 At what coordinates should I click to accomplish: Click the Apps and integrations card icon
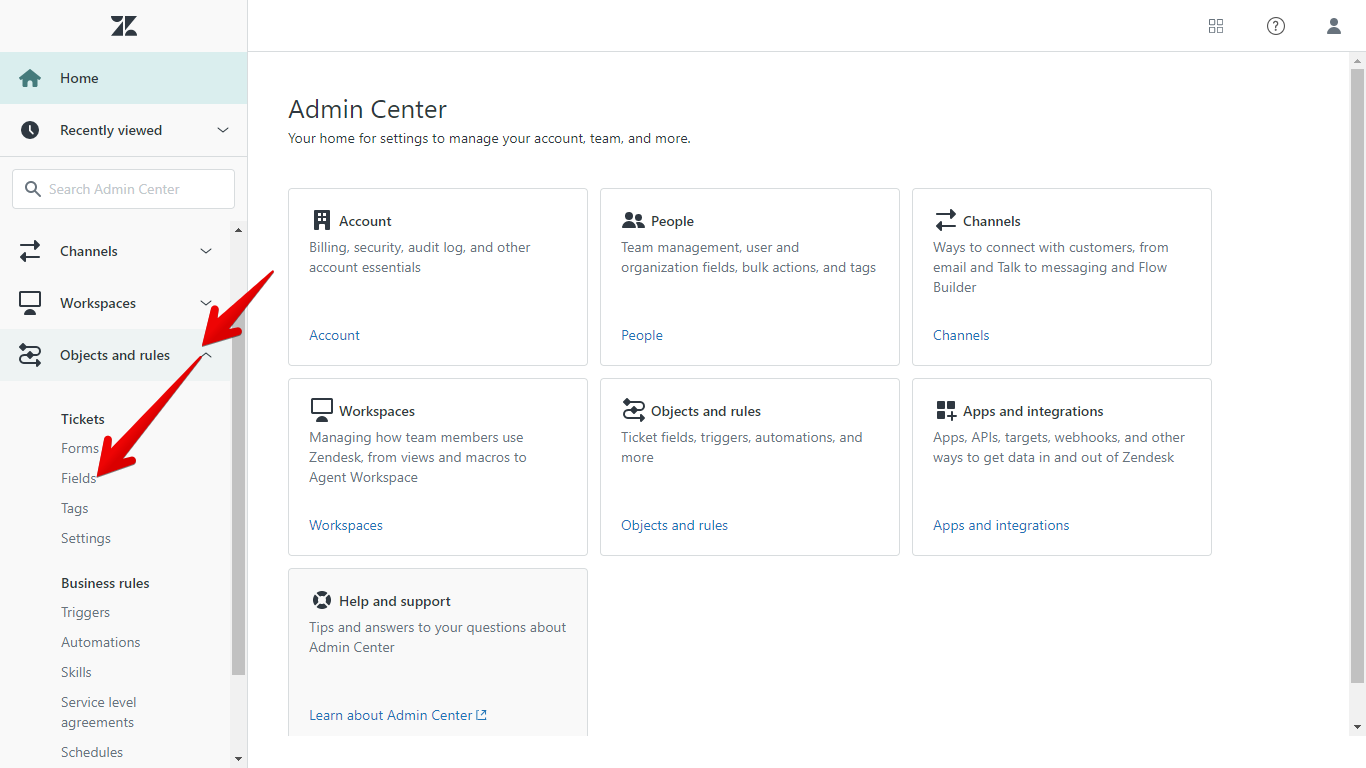(x=945, y=410)
